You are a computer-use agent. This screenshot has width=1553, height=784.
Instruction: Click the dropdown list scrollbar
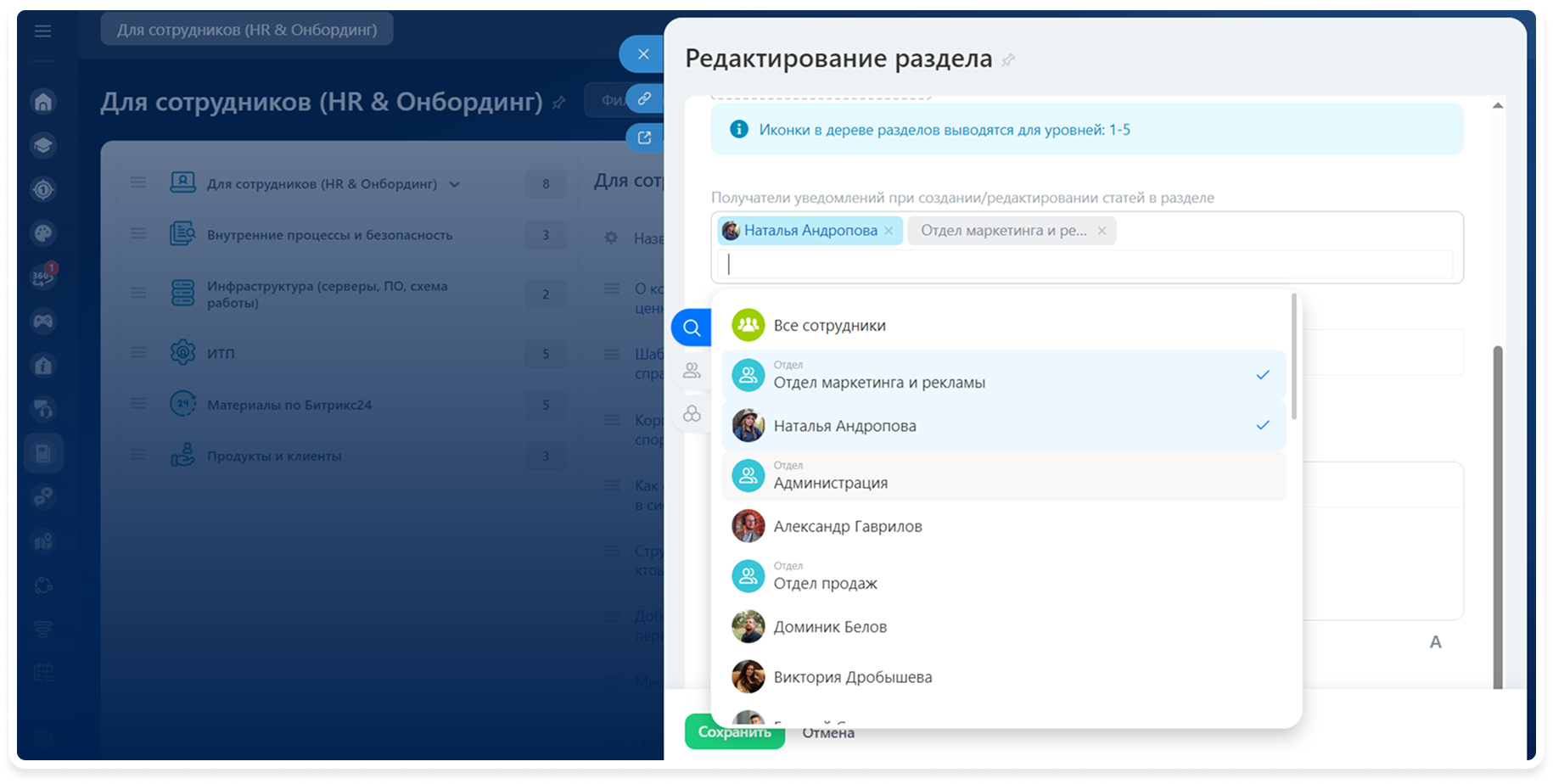[1294, 356]
